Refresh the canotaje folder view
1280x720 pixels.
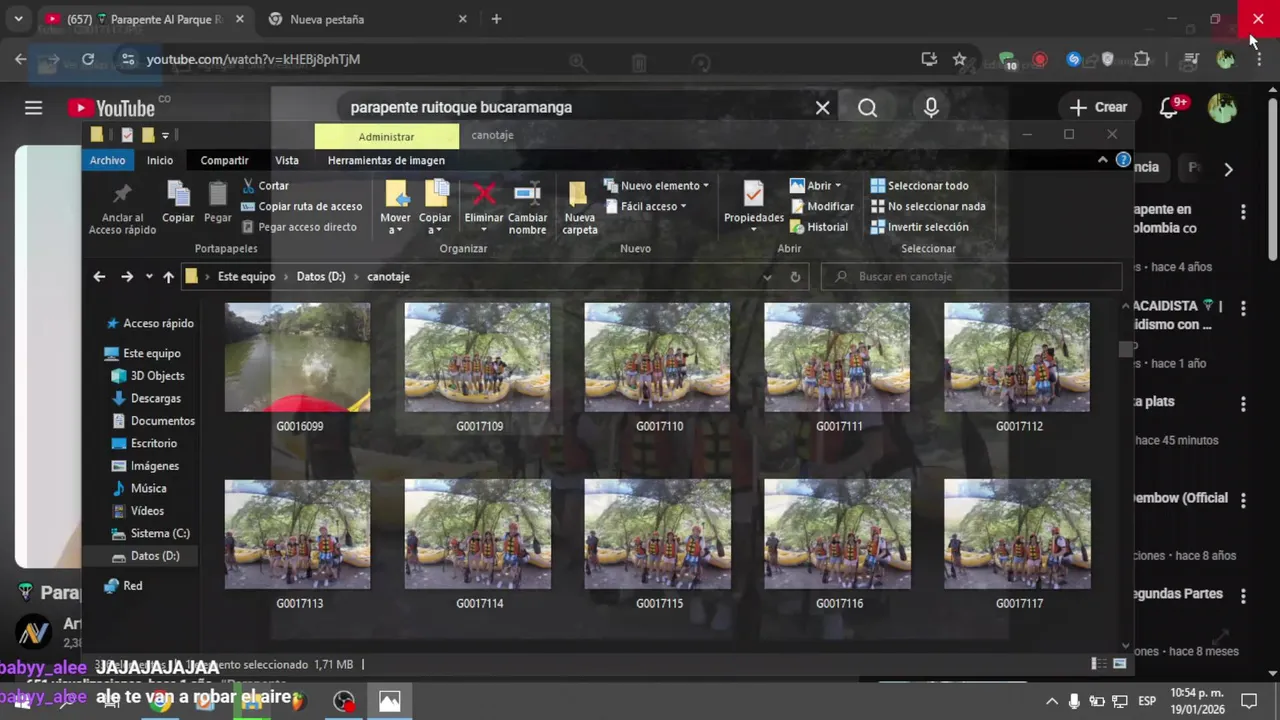[x=795, y=277]
